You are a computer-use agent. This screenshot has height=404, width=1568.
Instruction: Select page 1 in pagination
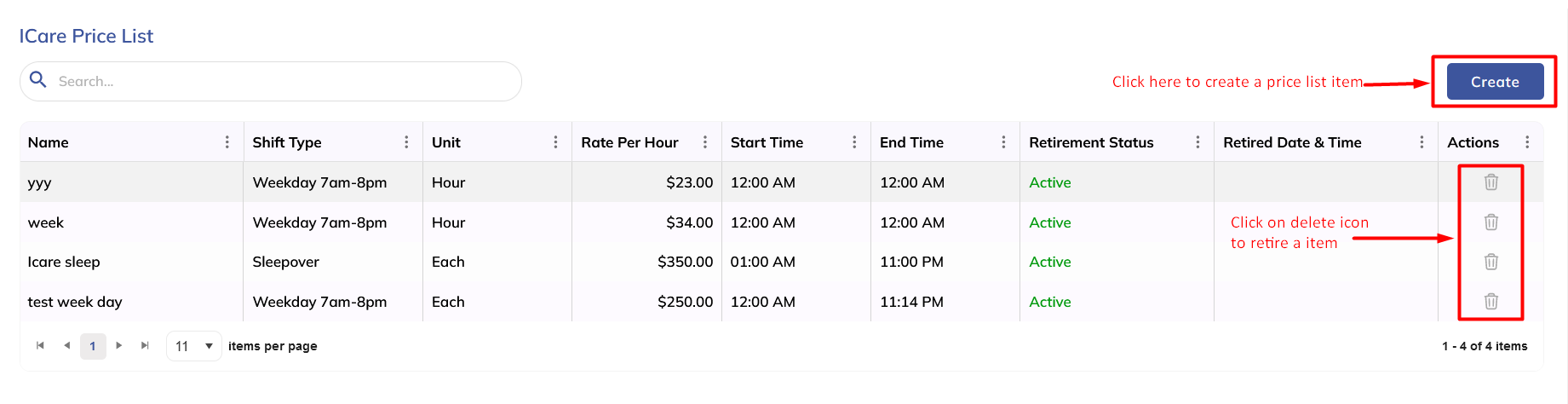pos(93,346)
